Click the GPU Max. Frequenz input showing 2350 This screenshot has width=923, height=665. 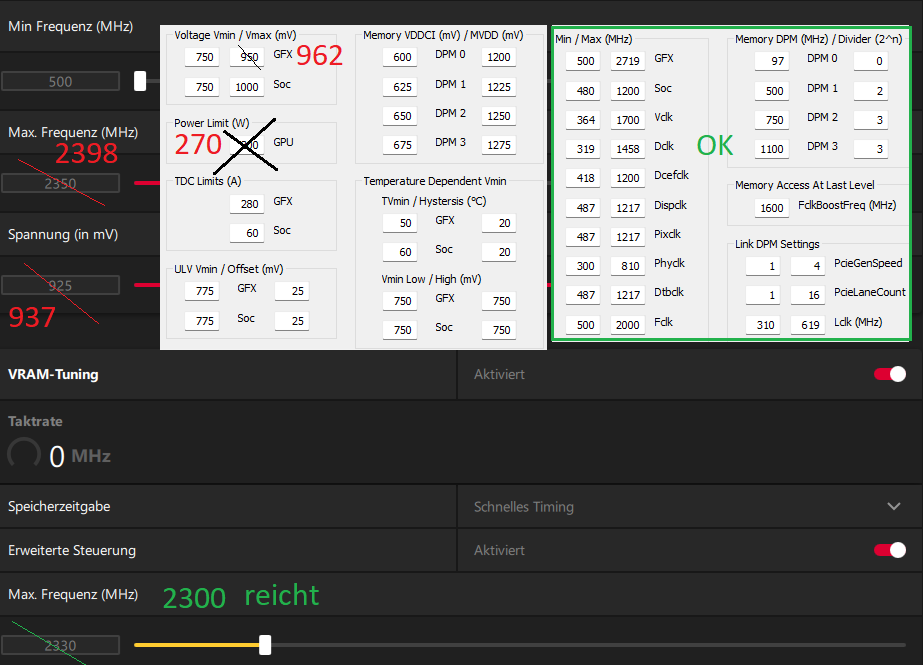click(61, 184)
